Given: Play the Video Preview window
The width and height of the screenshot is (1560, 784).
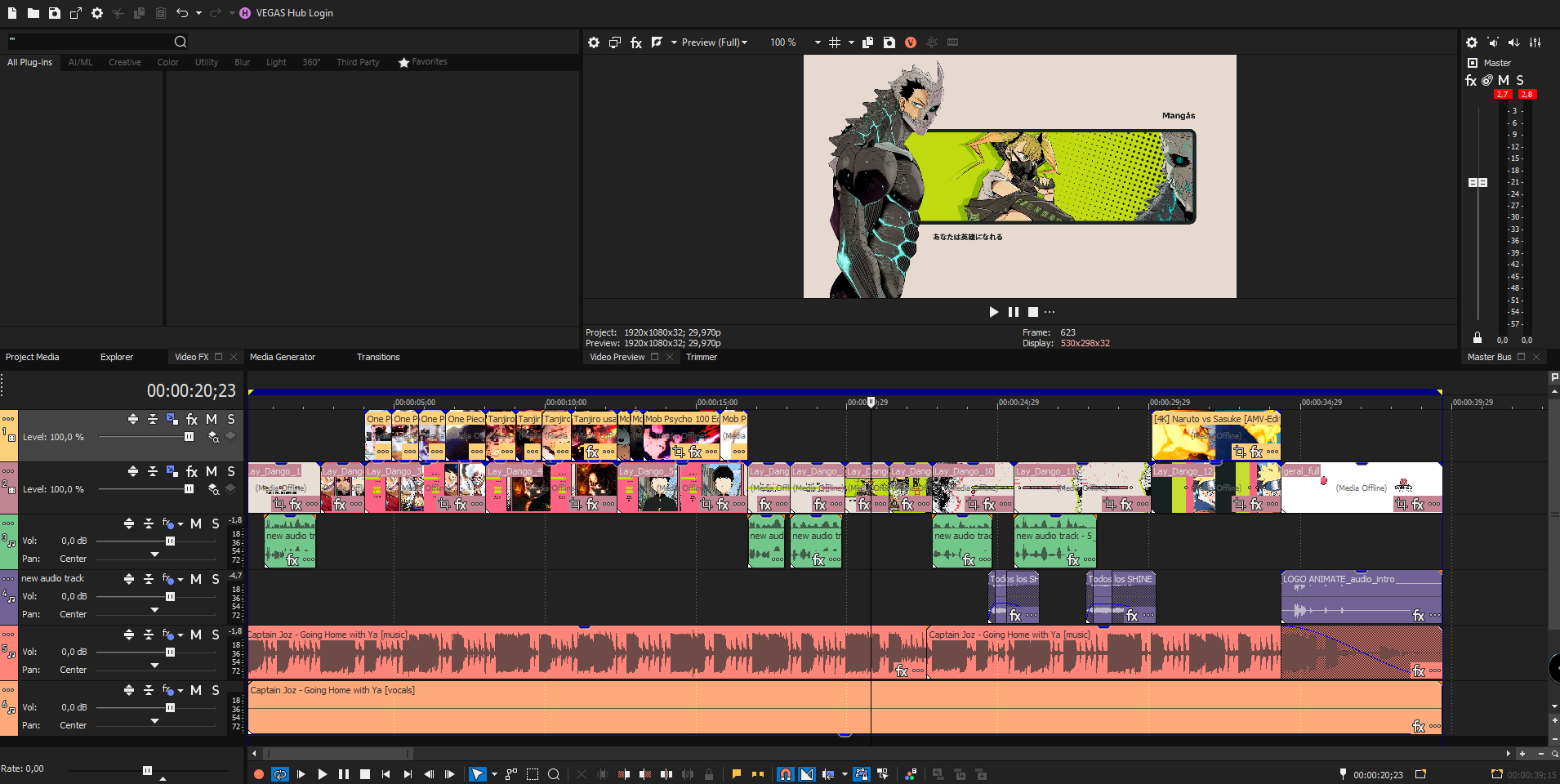Looking at the screenshot, I should click(994, 312).
